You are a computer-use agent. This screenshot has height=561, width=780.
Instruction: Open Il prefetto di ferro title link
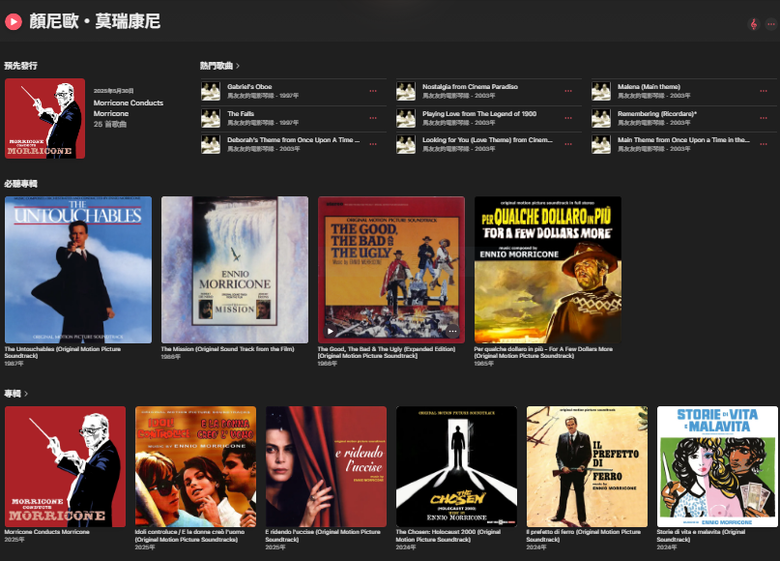point(584,535)
